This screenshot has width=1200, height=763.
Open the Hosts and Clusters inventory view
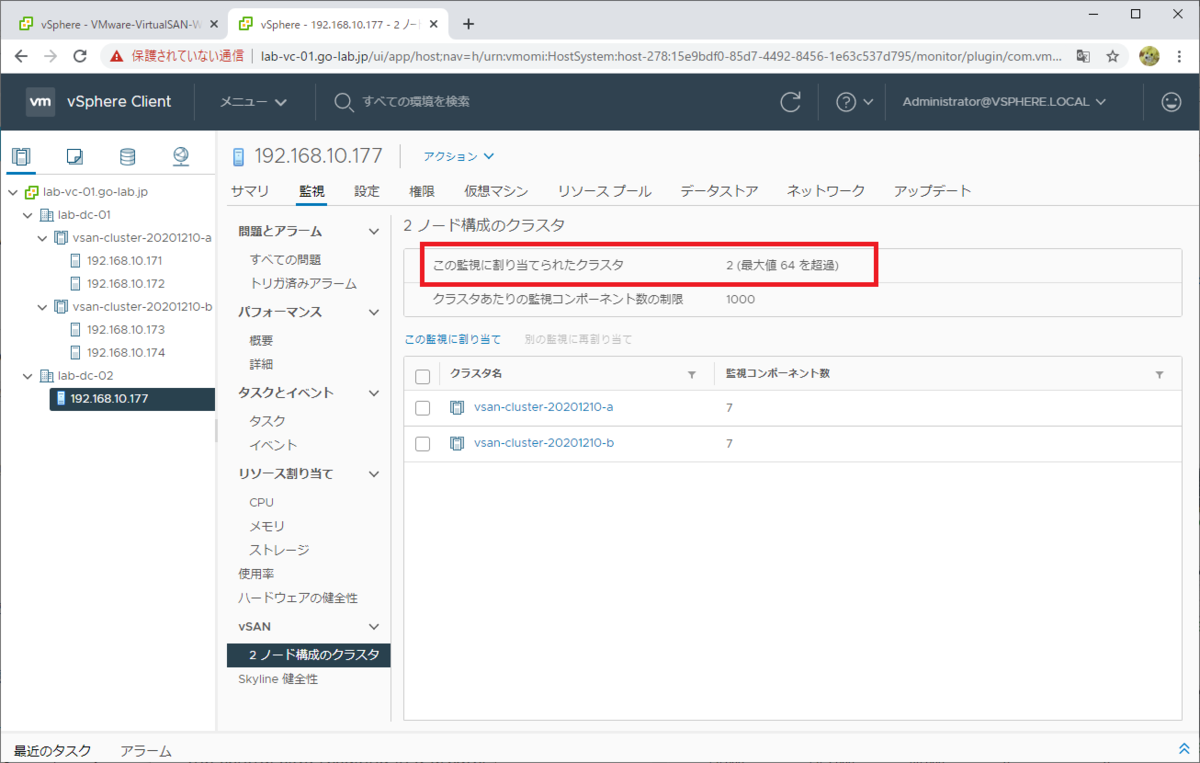22,156
